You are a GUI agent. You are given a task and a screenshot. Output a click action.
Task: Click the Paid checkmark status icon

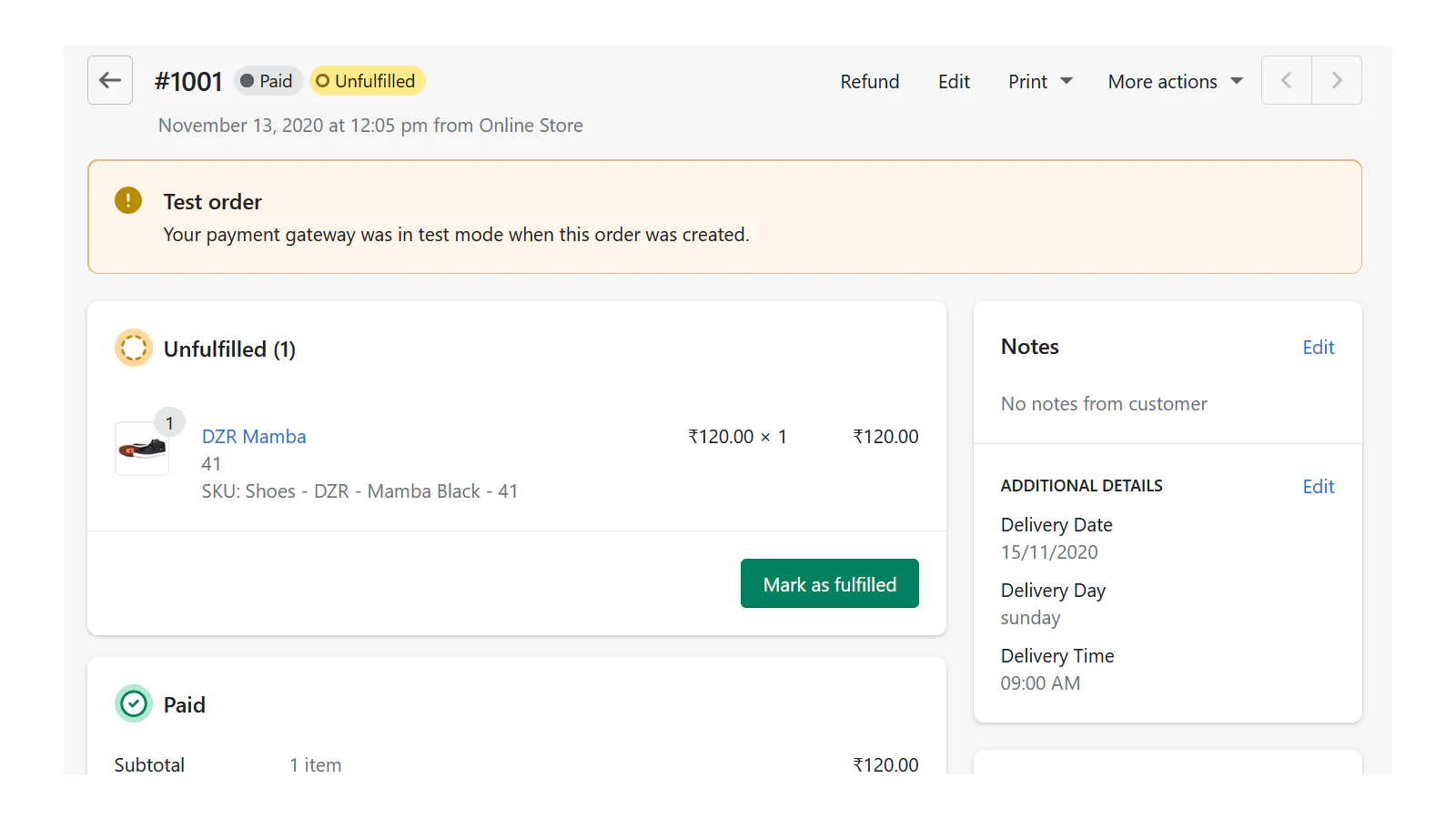[x=134, y=703]
